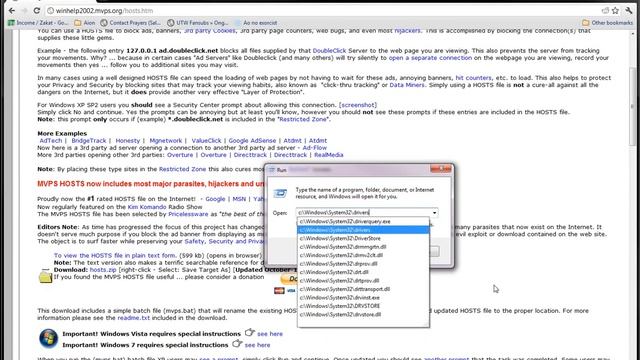Click the browser forward arrow

24,11
